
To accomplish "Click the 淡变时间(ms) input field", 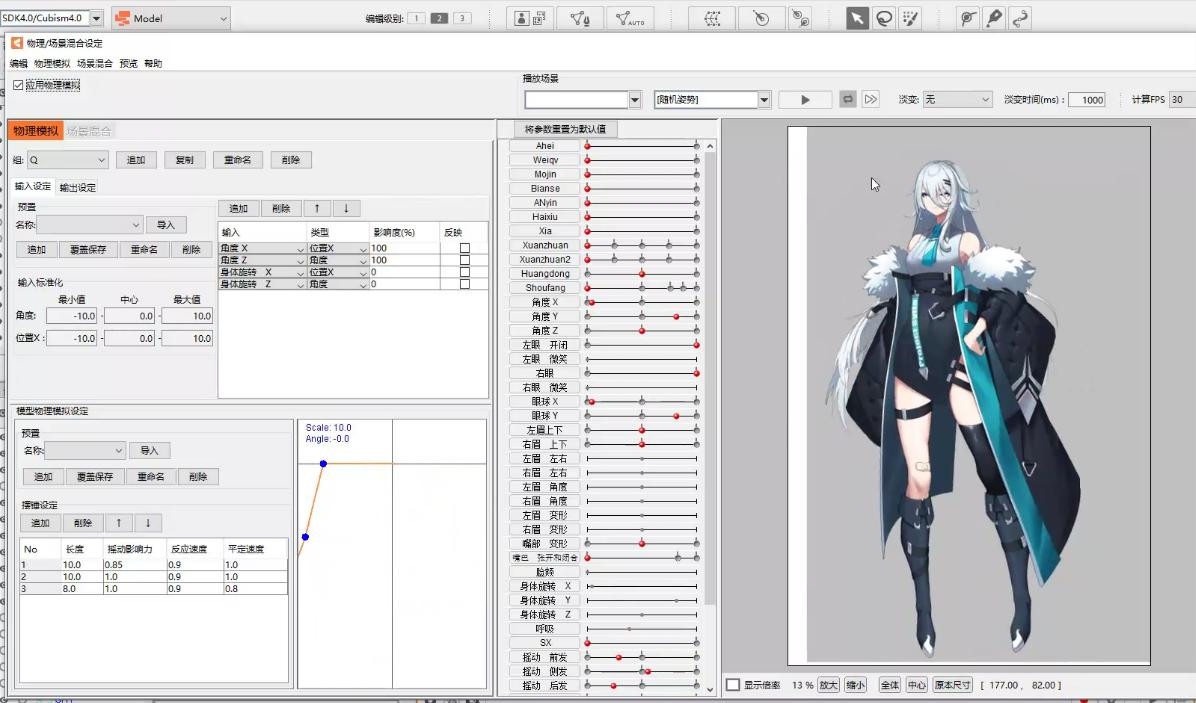I will (1087, 100).
